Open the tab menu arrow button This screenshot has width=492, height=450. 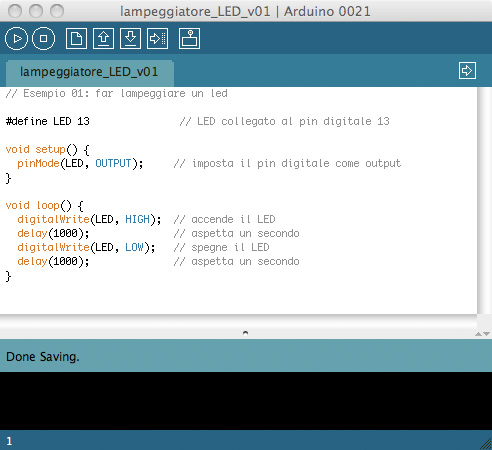(467, 71)
